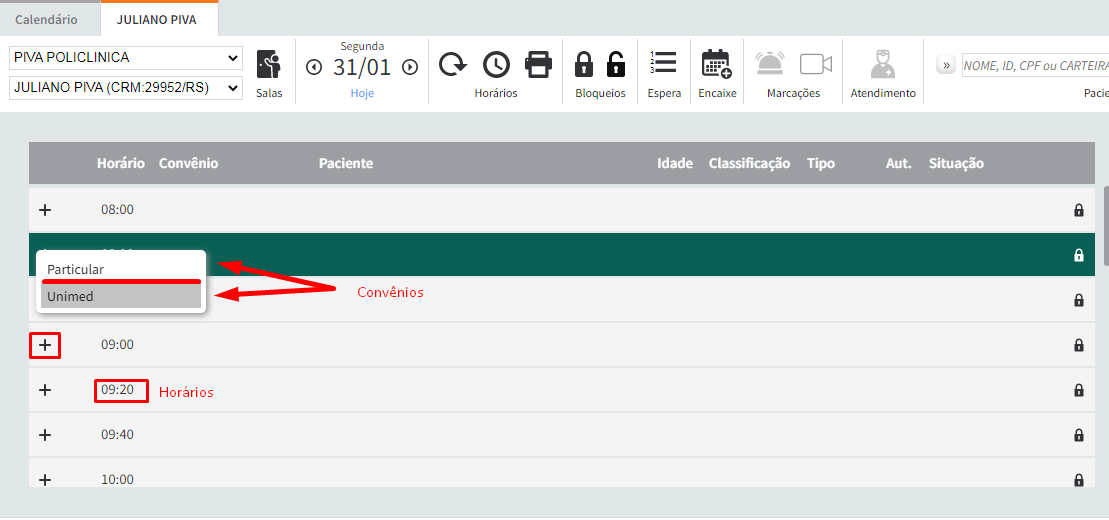This screenshot has height=520, width=1109.
Task: Click the video camera icon
Action: point(816,65)
